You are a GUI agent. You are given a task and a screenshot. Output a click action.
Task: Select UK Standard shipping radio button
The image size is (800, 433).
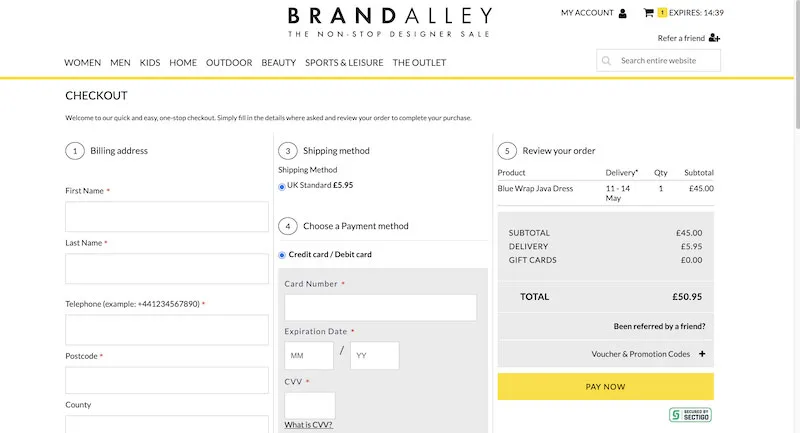[282, 187]
